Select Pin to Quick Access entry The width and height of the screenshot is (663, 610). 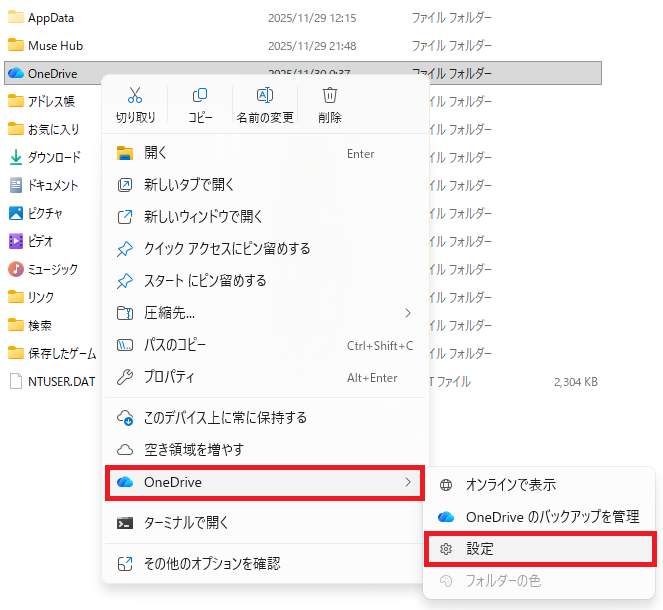pos(227,249)
